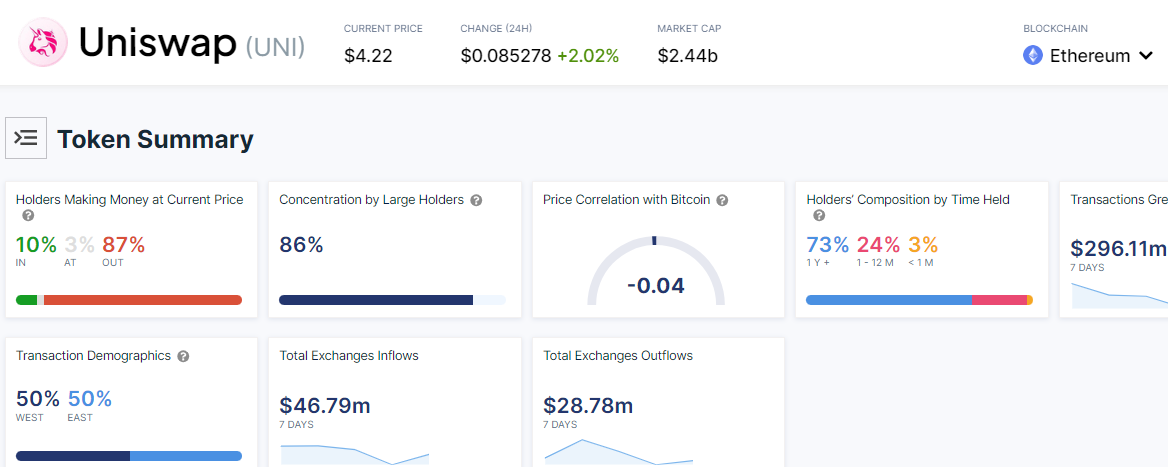
Task: Click the Bitcoin correlation gauge
Action: coord(656,271)
